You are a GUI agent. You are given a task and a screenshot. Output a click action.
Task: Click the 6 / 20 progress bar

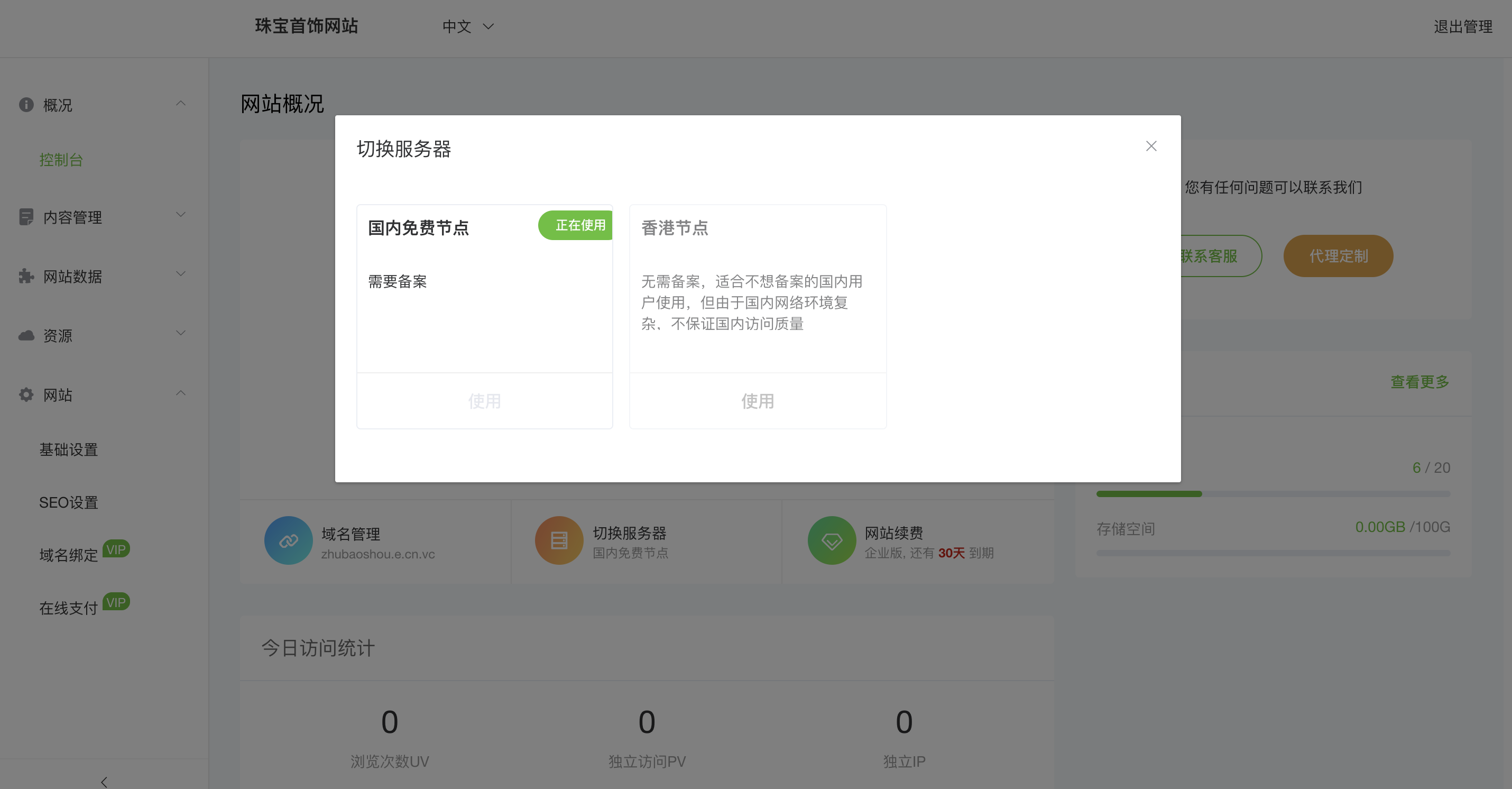(1273, 494)
